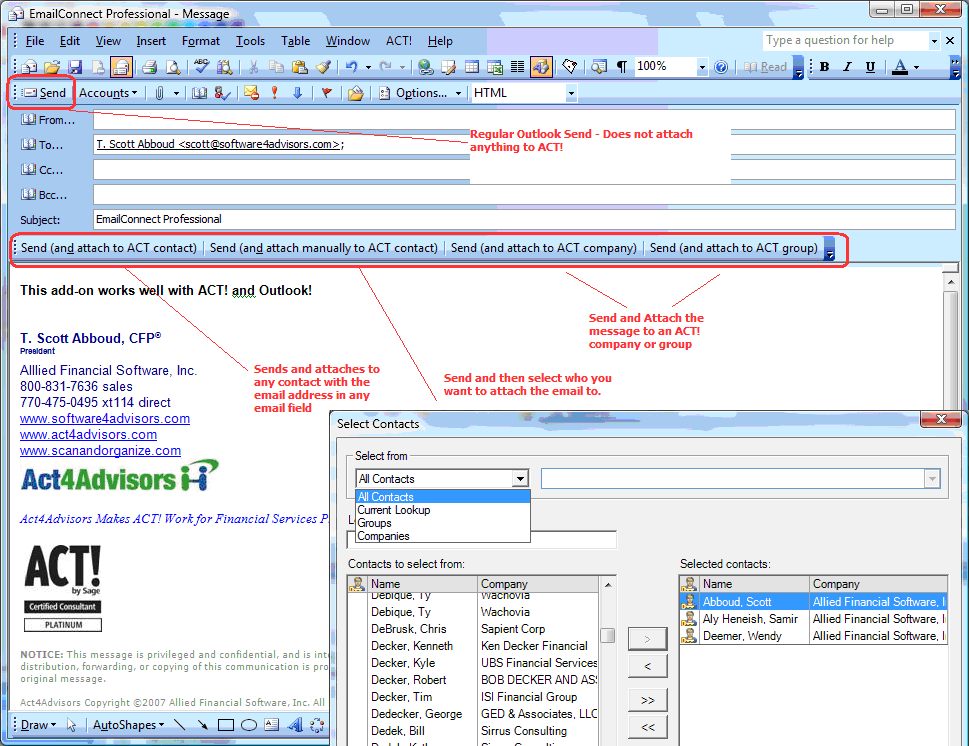969x746 pixels.
Task: Toggle Underline formatting
Action: 871,67
